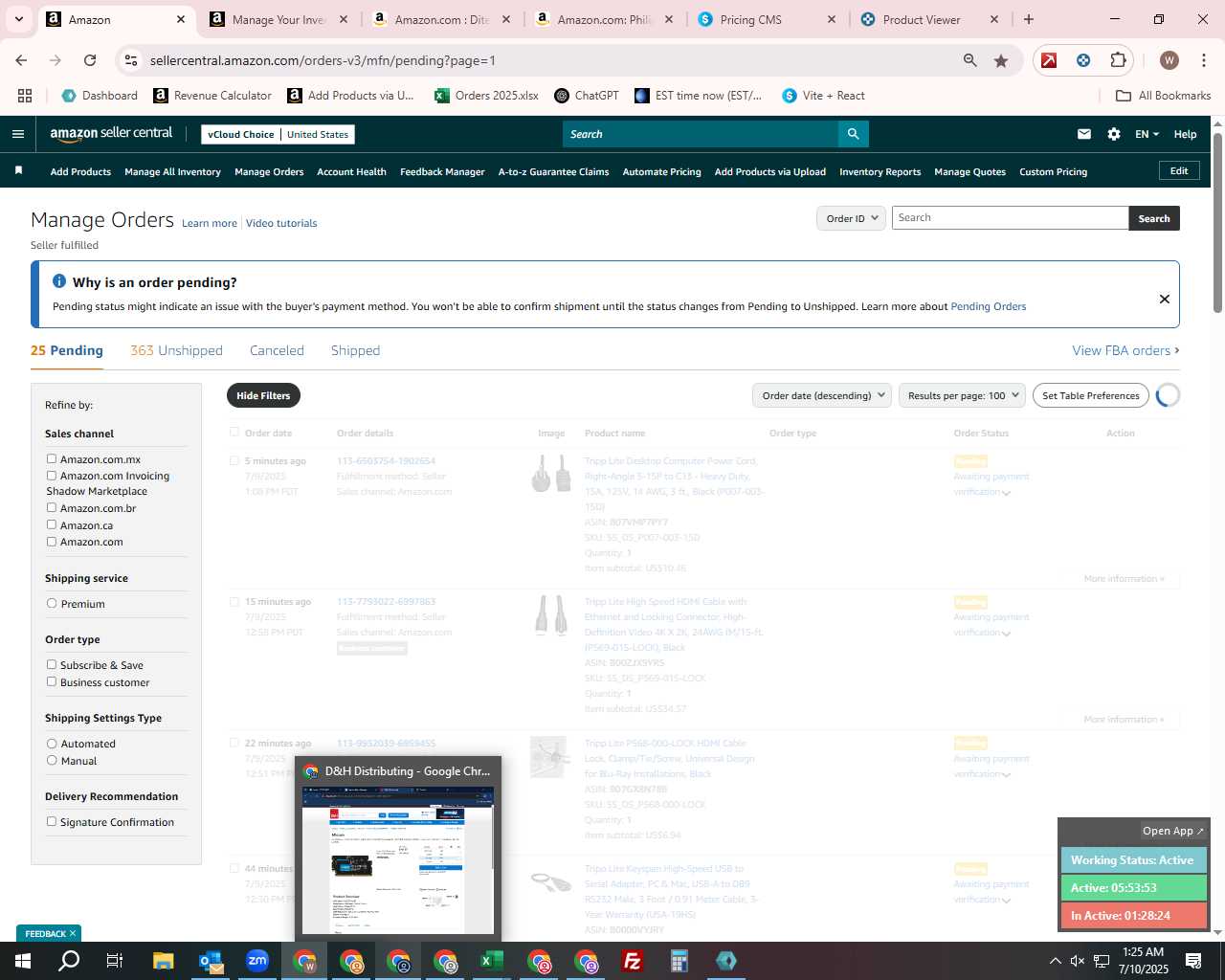Switch to the Shipped tab
This screenshot has height=980, width=1225.
(x=355, y=350)
